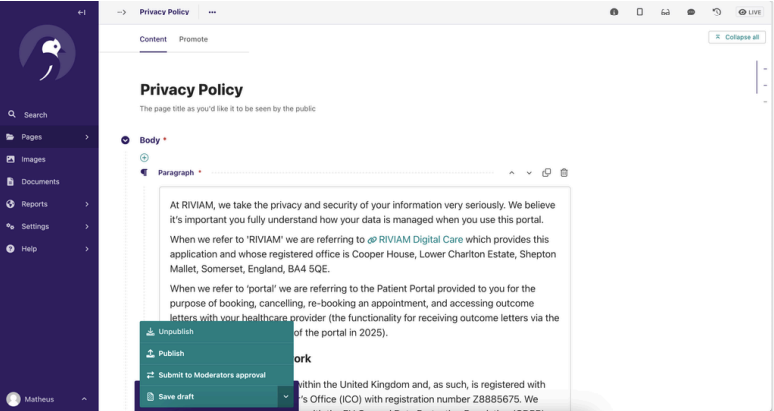Switch to the Promote tab
The width and height of the screenshot is (774, 411).
[193, 39]
